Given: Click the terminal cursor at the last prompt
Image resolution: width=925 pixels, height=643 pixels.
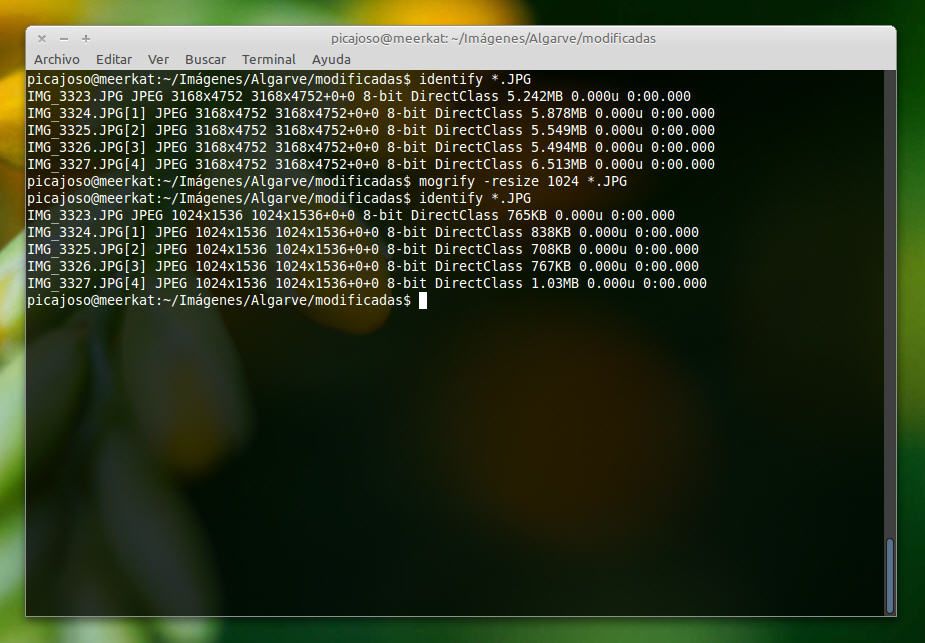Looking at the screenshot, I should [x=423, y=301].
